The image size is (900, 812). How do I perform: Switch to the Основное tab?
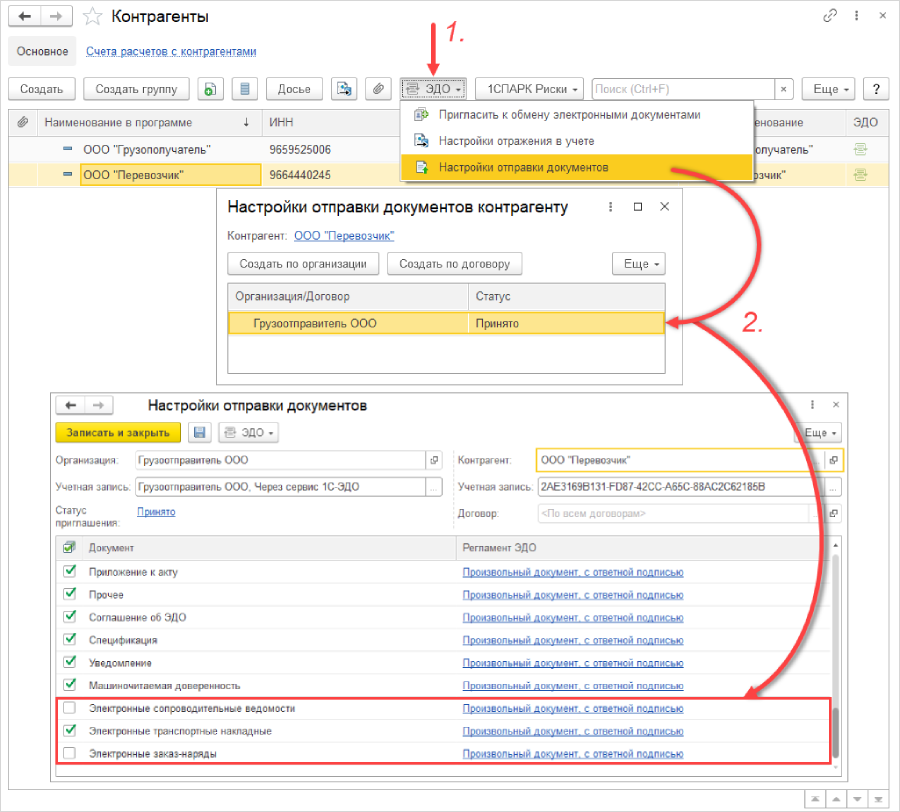(42, 51)
